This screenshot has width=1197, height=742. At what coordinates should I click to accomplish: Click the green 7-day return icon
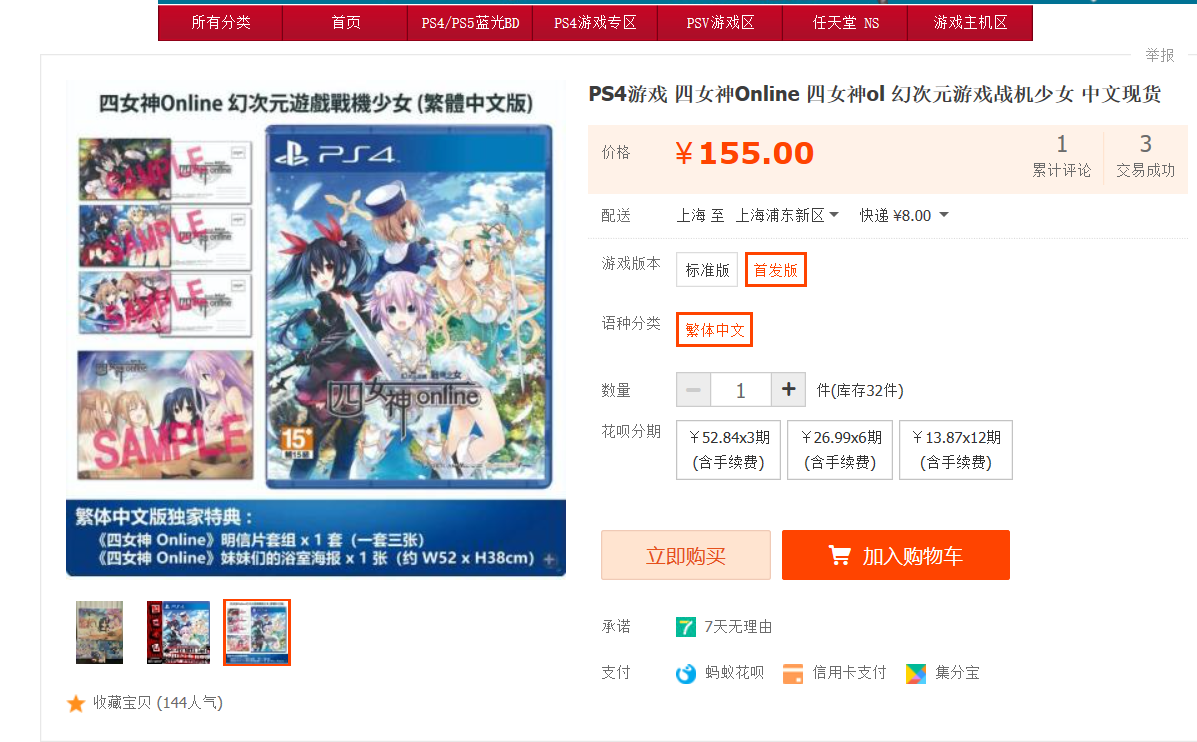click(x=686, y=627)
